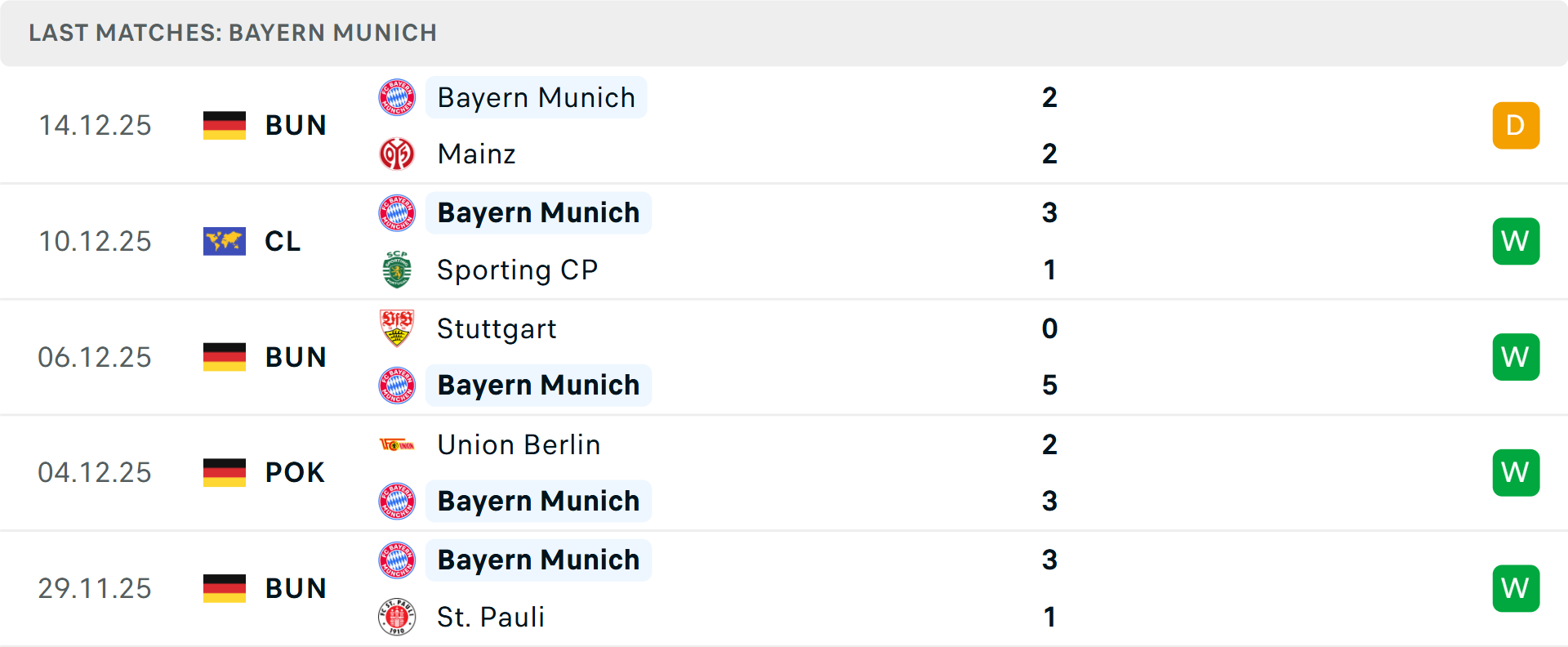Open the Mainz team link
The width and height of the screenshot is (1568, 647).
477,154
